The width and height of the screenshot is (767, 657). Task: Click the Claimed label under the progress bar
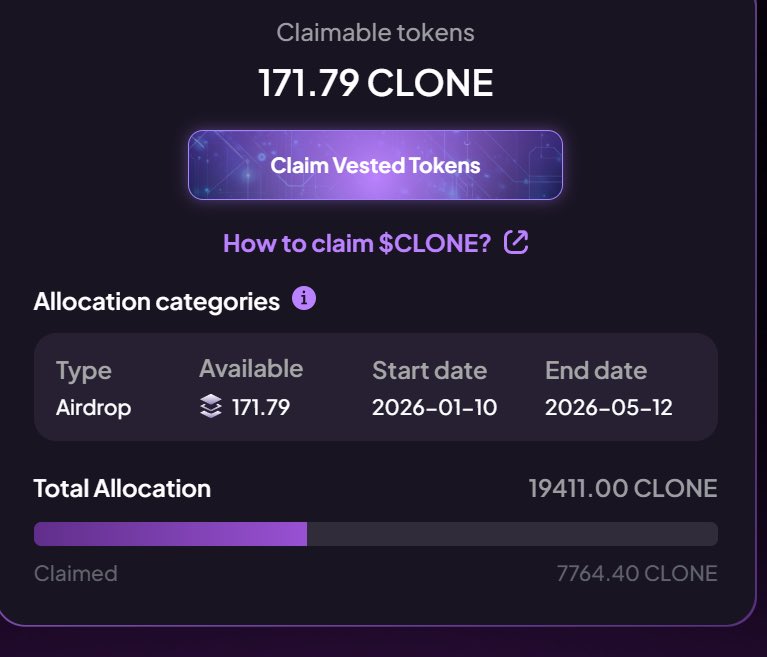[76, 574]
